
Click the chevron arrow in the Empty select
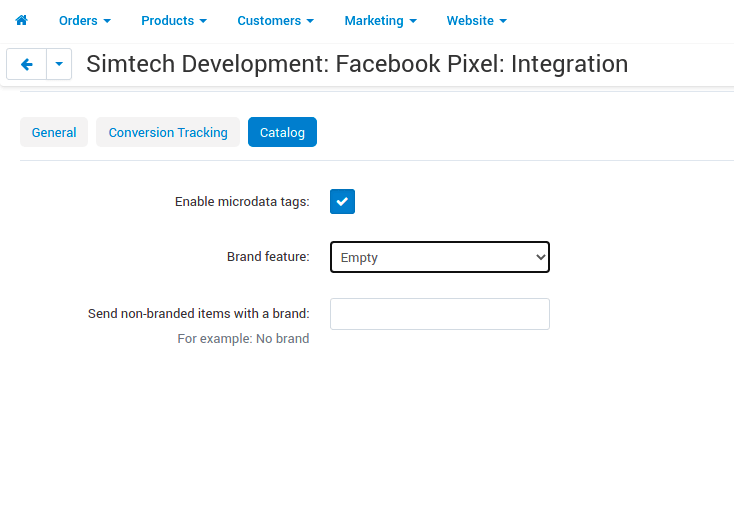(x=540, y=257)
